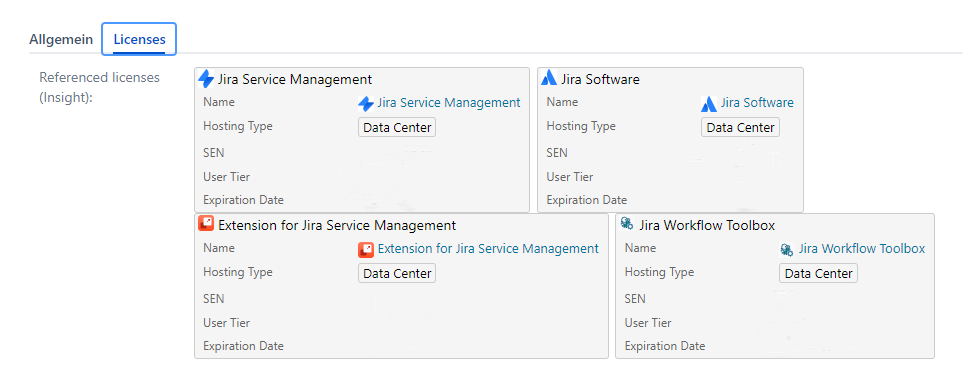Open Extension for Jira Service Management link
This screenshot has width=963, height=391.
[x=488, y=249]
